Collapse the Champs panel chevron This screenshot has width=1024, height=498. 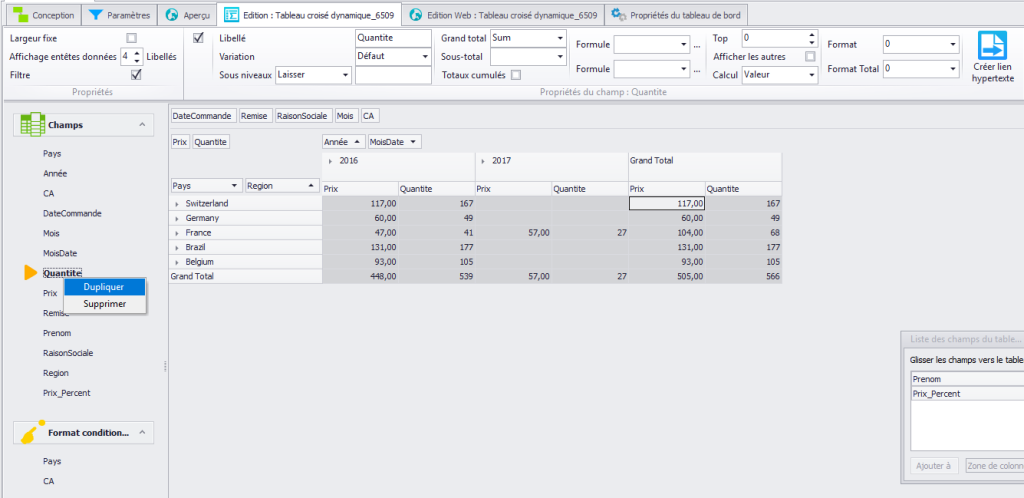click(142, 125)
